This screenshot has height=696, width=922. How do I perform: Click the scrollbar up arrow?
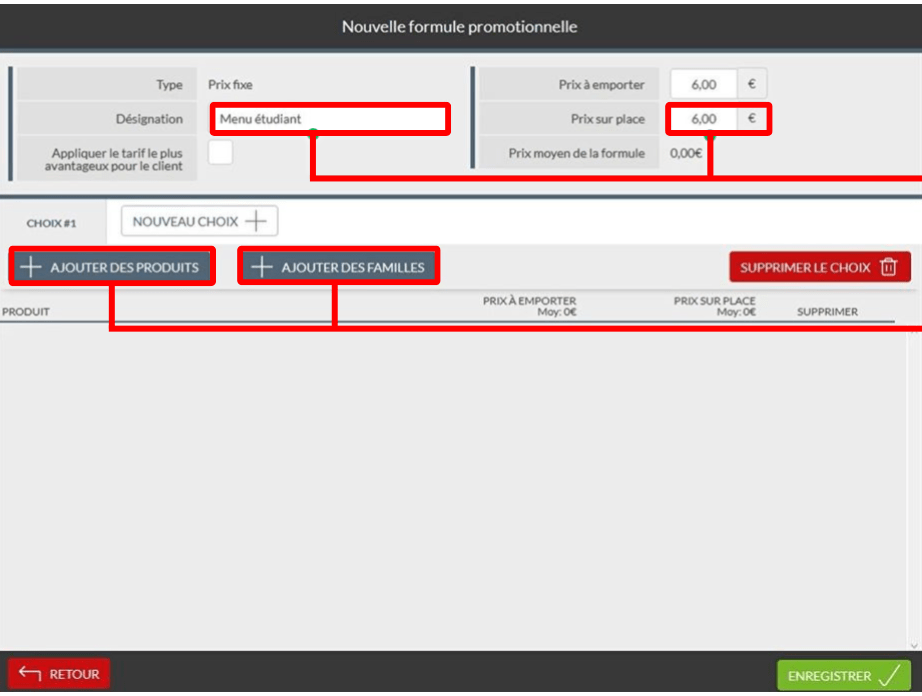[x=915, y=330]
